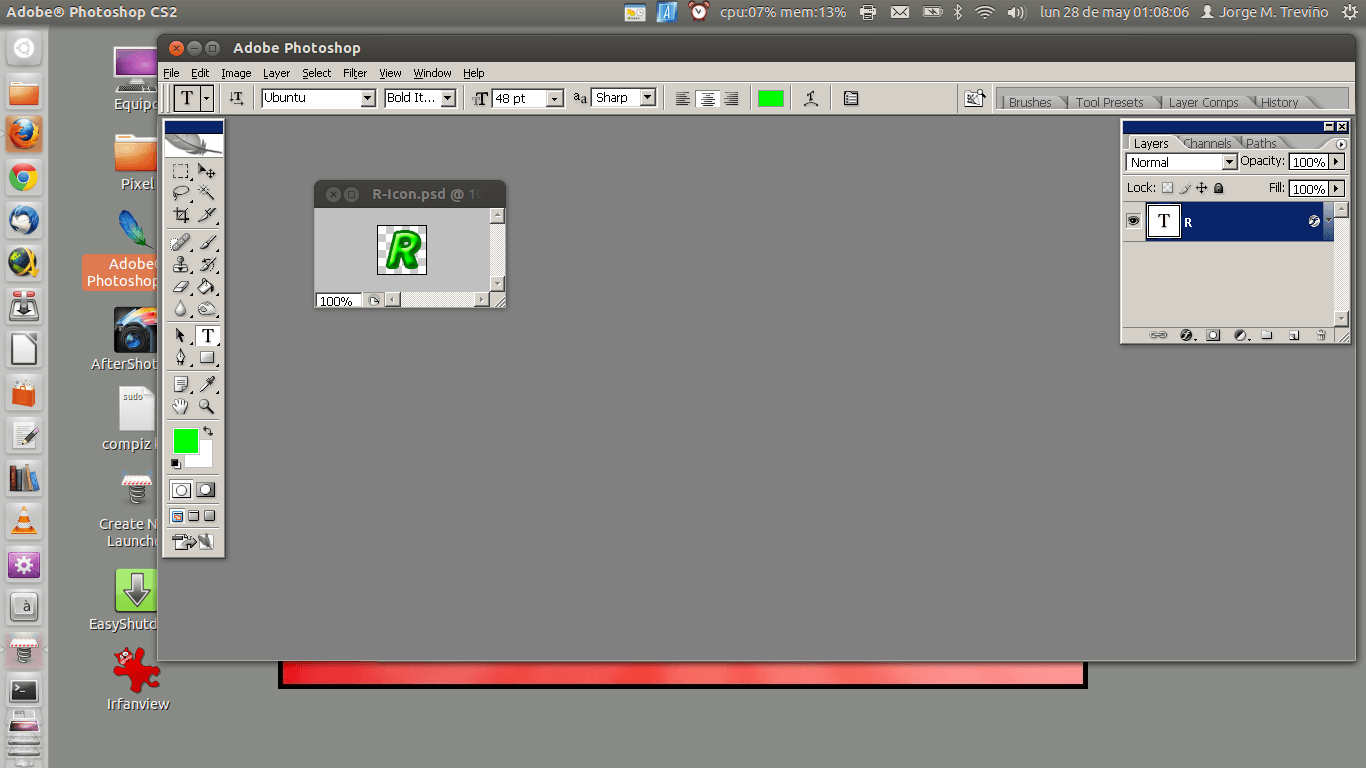
Task: Select the Eyedropper tool
Action: pos(207,385)
